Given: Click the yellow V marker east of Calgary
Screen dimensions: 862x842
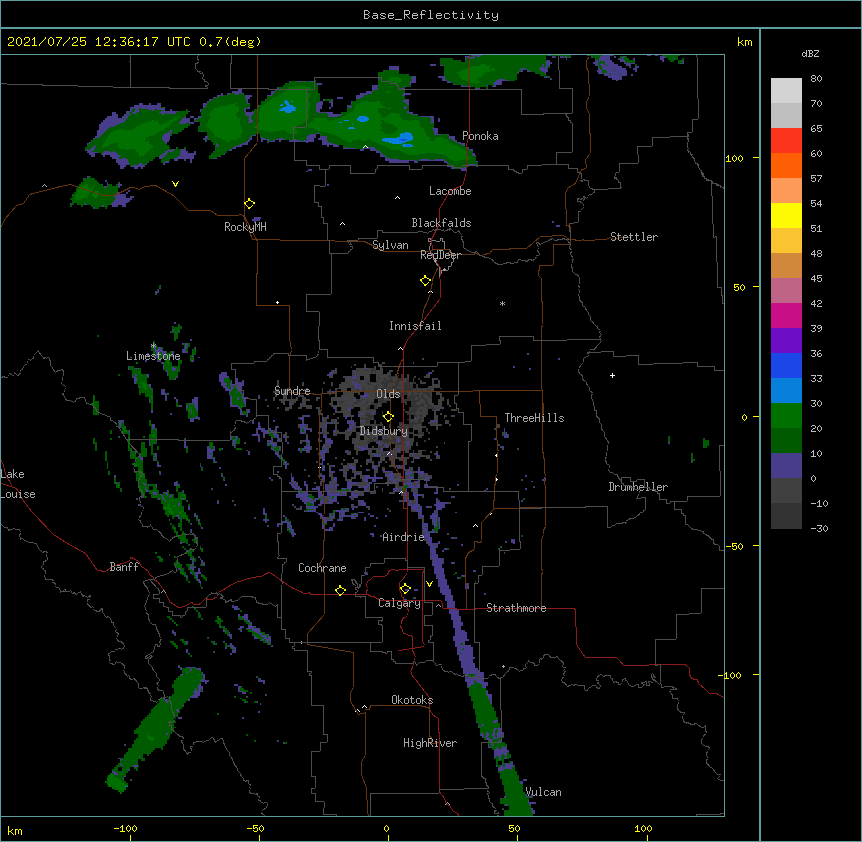Looking at the screenshot, I should click(x=429, y=584).
